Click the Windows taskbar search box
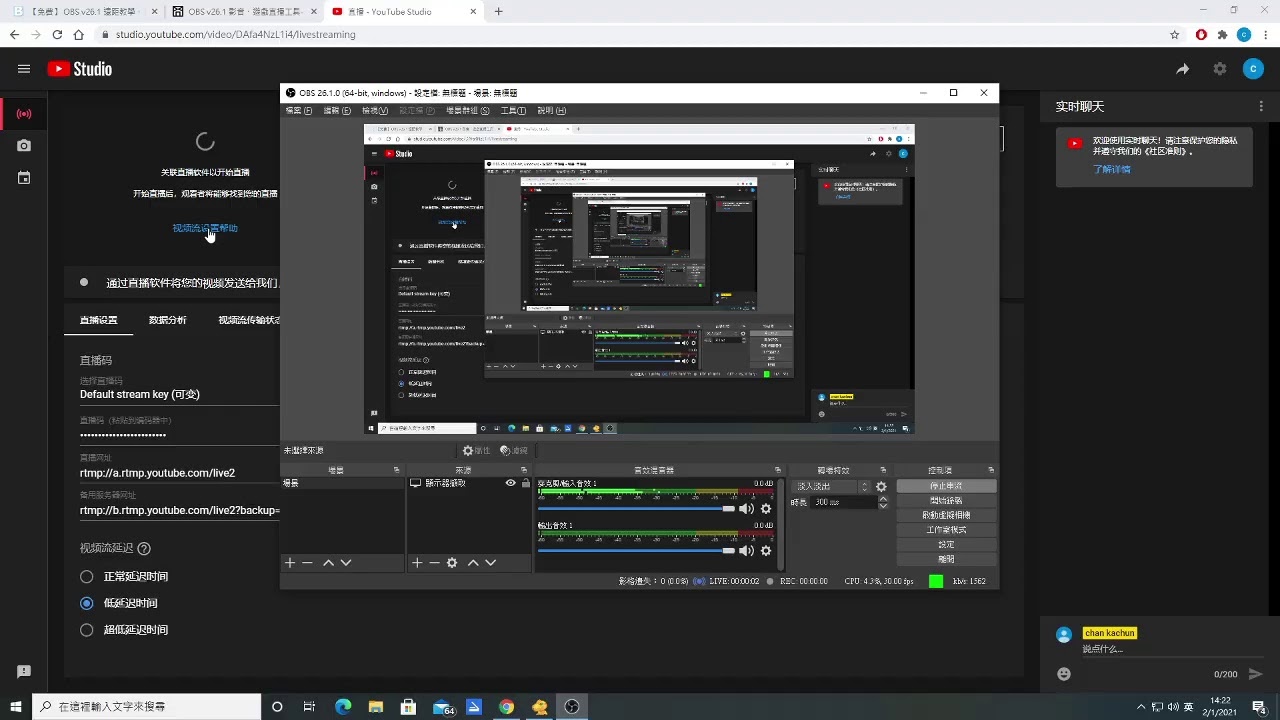Image resolution: width=1280 pixels, height=720 pixels. 146,707
